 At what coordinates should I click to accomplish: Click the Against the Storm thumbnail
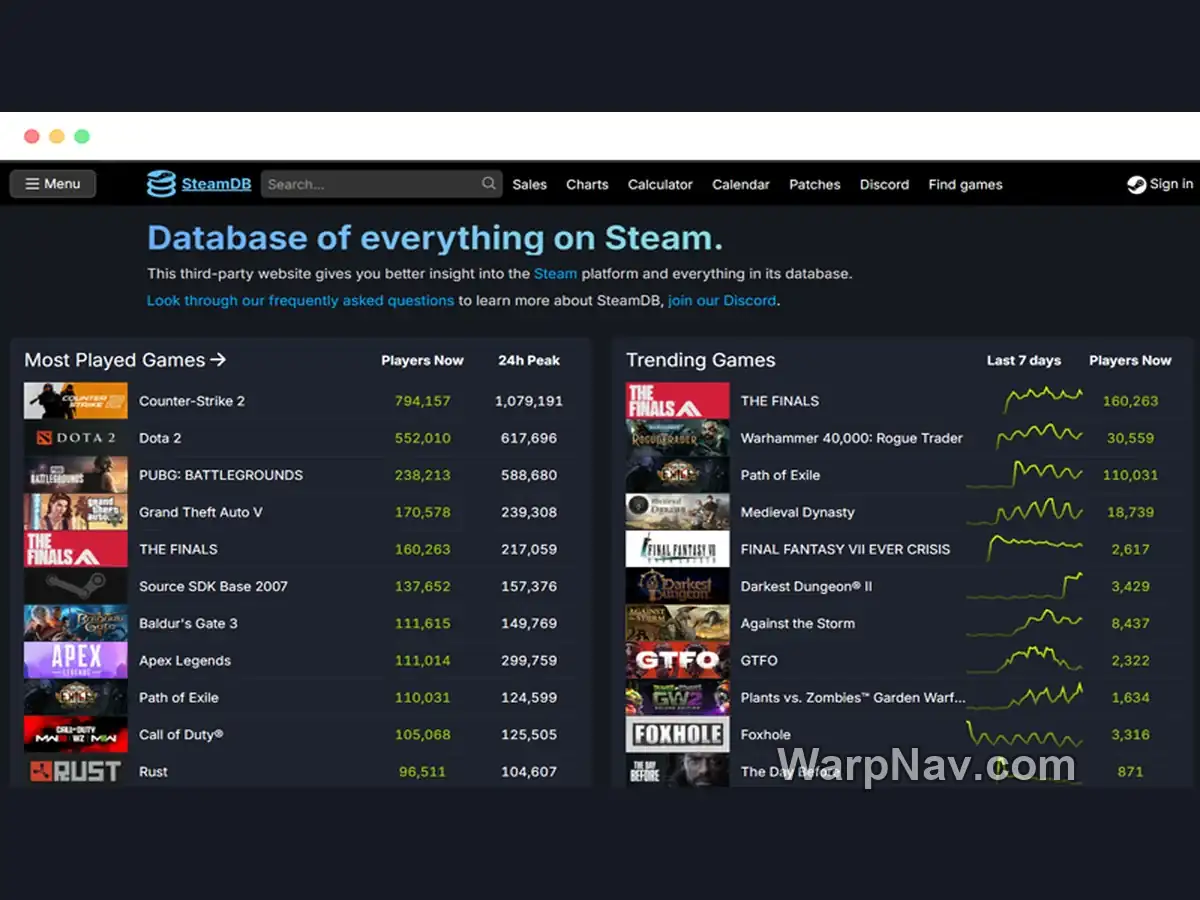[x=678, y=623]
